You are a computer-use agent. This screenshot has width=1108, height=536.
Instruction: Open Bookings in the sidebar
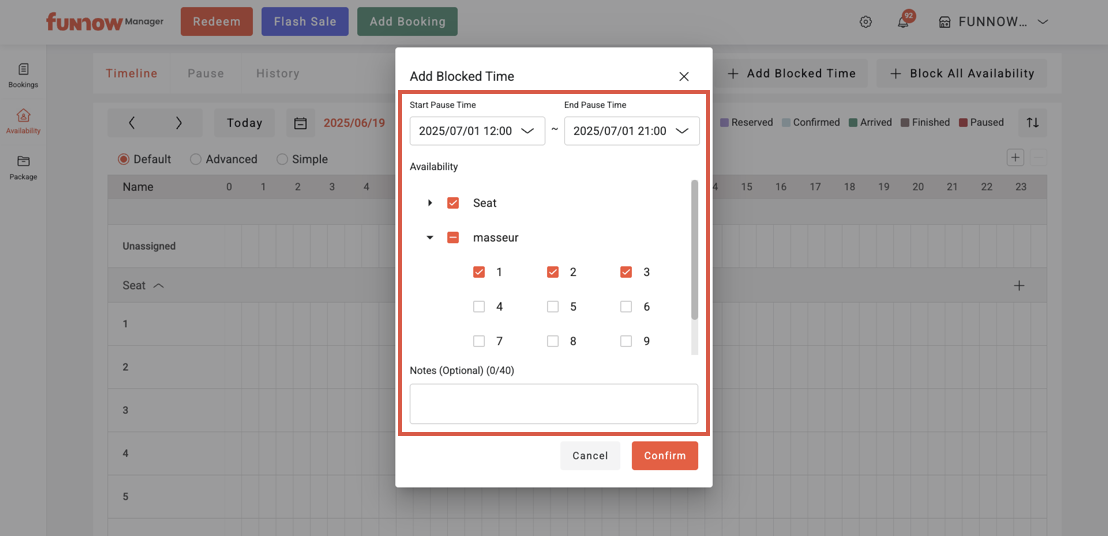pyautogui.click(x=23, y=75)
